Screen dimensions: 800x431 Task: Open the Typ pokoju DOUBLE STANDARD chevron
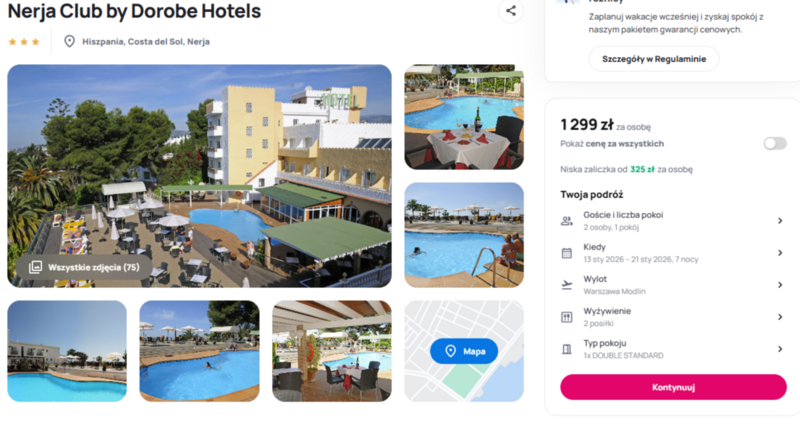[x=780, y=349]
